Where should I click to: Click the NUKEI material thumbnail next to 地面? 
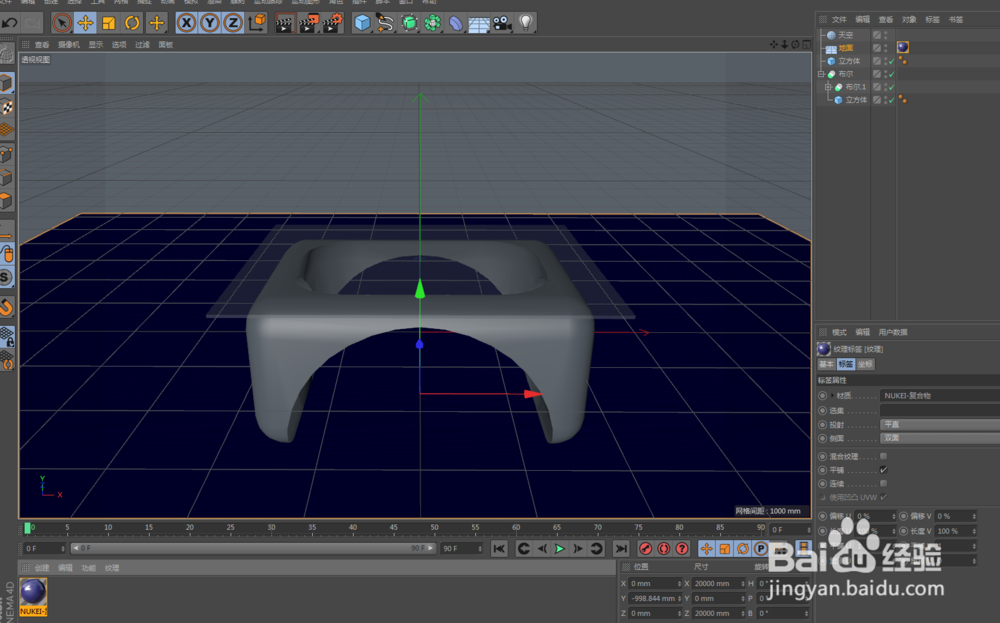(x=903, y=48)
